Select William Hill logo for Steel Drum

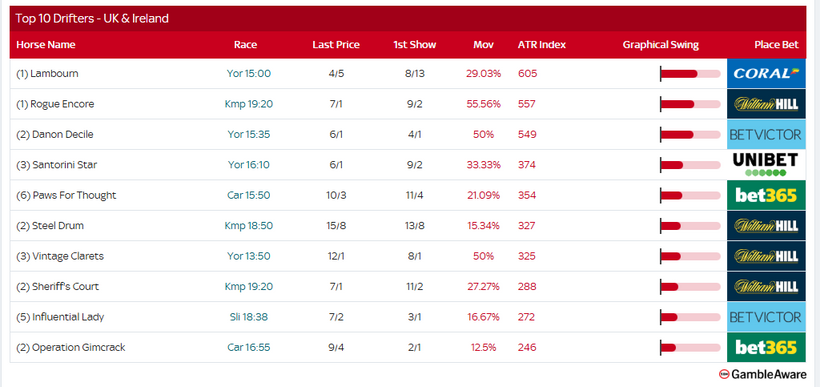[x=766, y=225]
